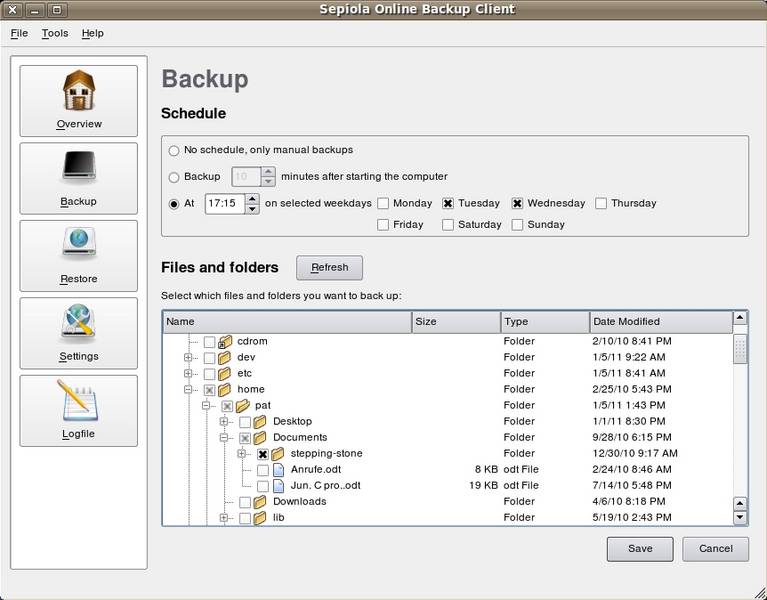Screen dimensions: 767x600
Task: Click the Save button
Action: (640, 549)
